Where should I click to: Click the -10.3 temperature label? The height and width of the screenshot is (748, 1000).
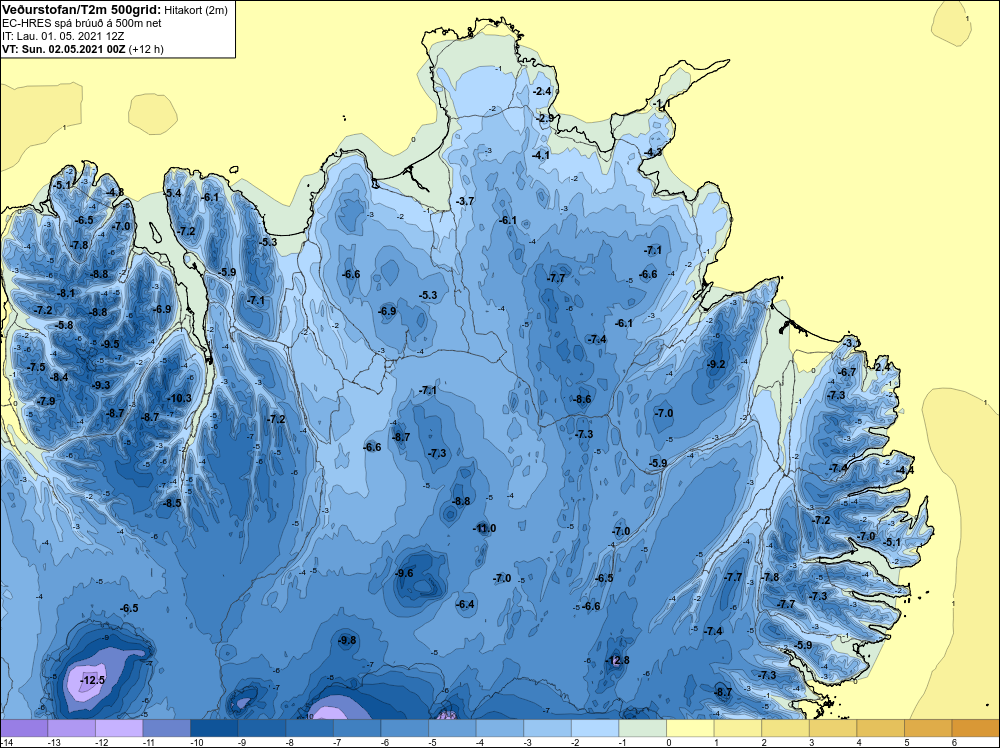pos(179,398)
